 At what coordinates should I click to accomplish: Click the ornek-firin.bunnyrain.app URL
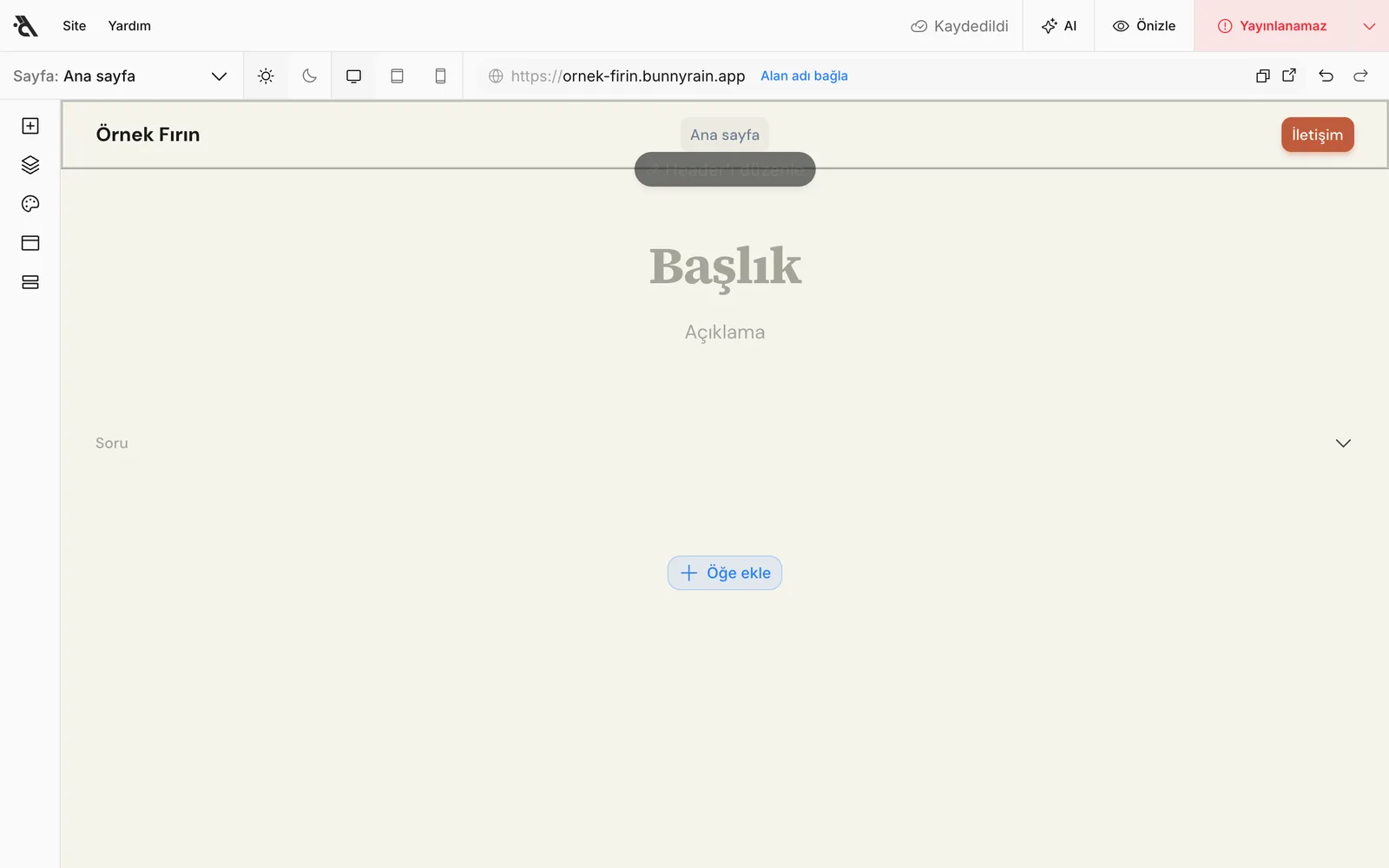(628, 76)
